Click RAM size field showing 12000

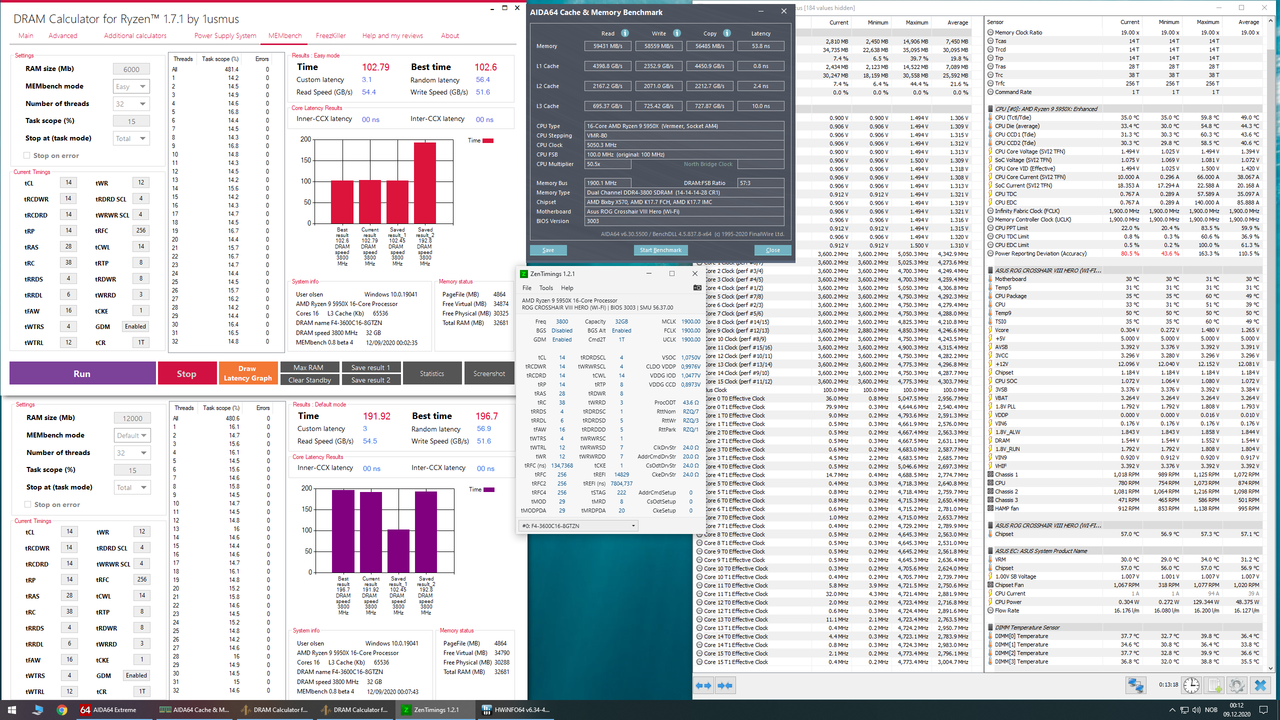(131, 418)
